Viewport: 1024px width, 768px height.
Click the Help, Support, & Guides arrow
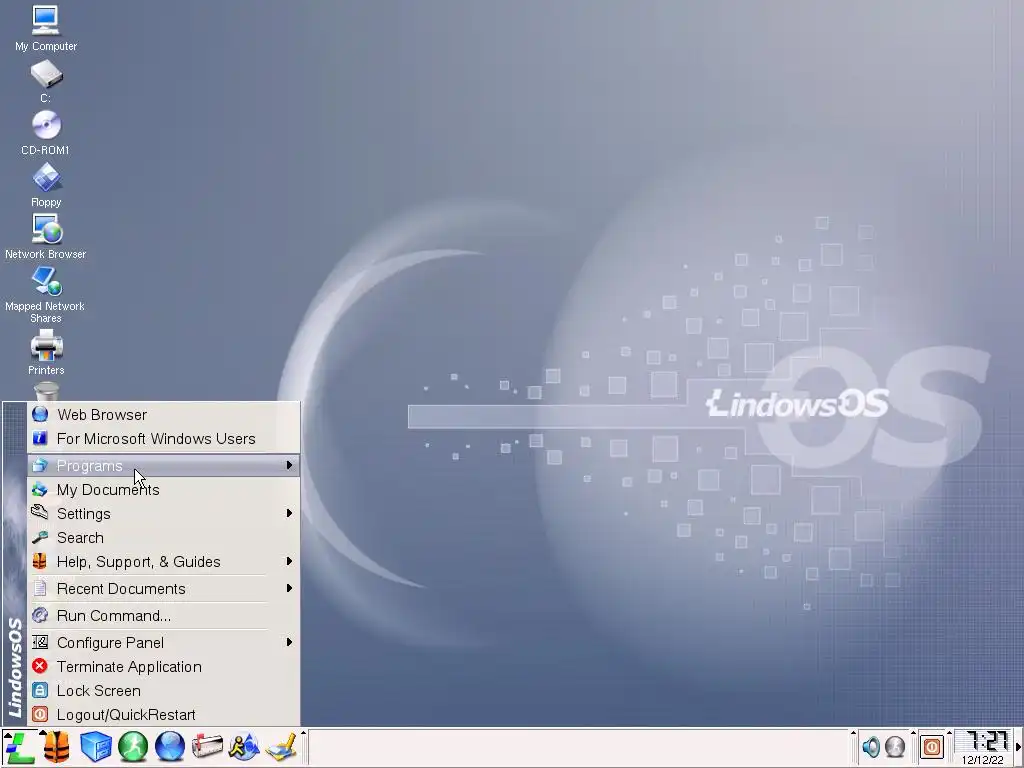289,562
